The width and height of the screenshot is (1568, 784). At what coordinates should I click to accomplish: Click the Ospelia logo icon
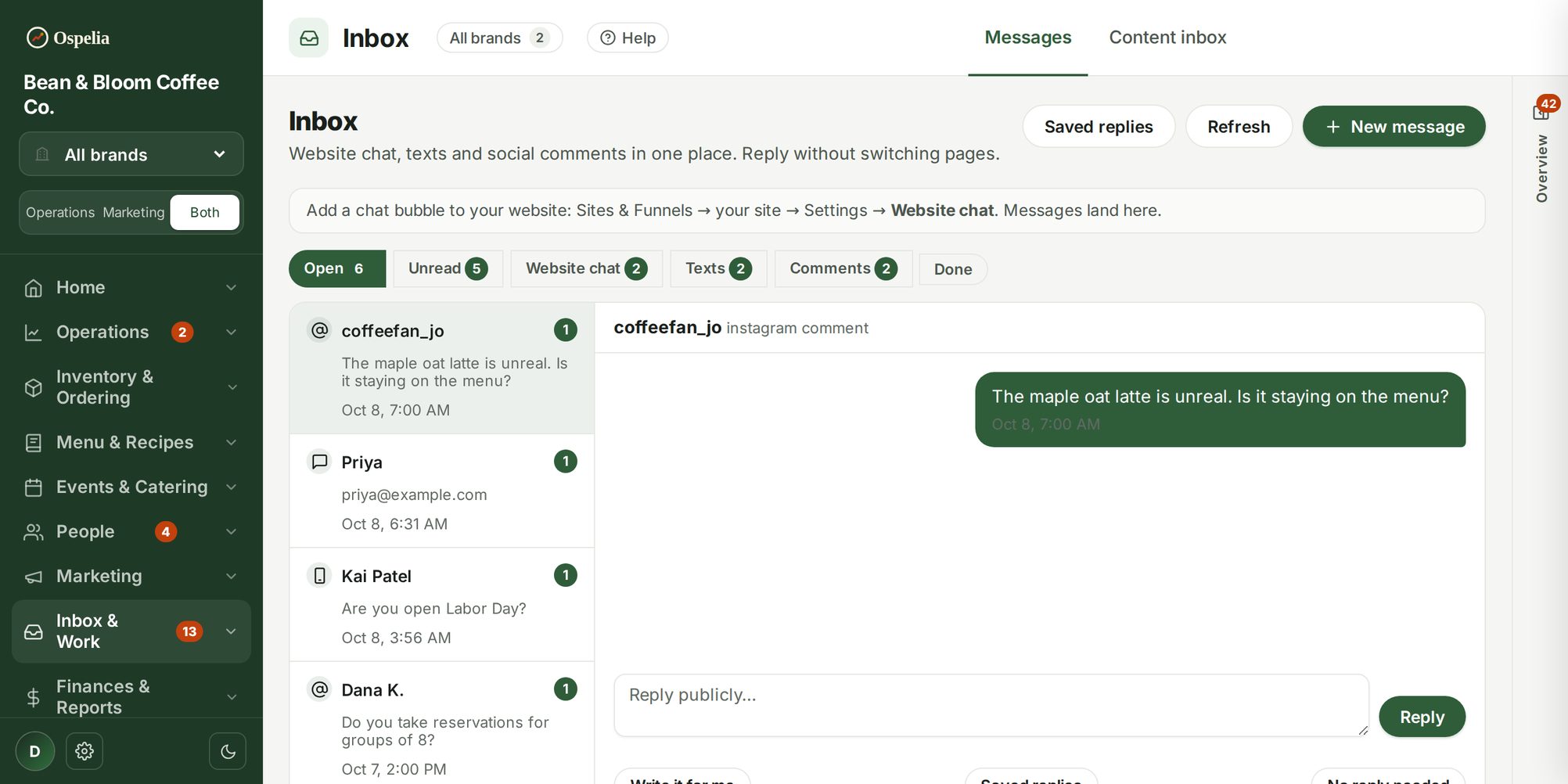coord(37,38)
